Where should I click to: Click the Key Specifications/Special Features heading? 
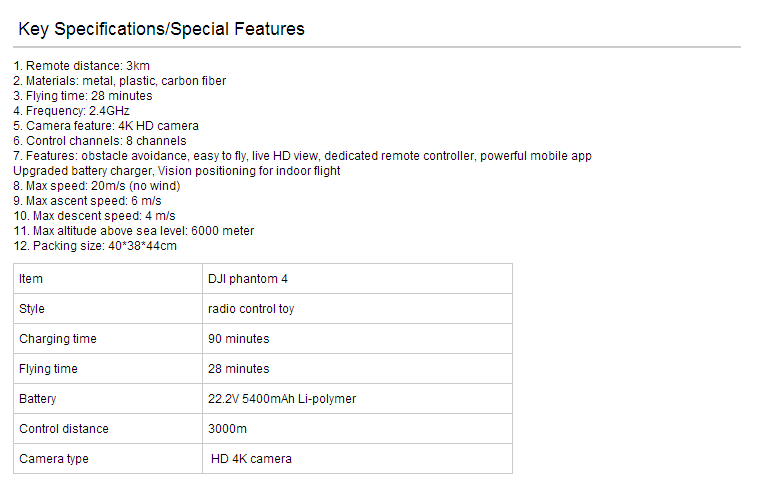pos(161,29)
